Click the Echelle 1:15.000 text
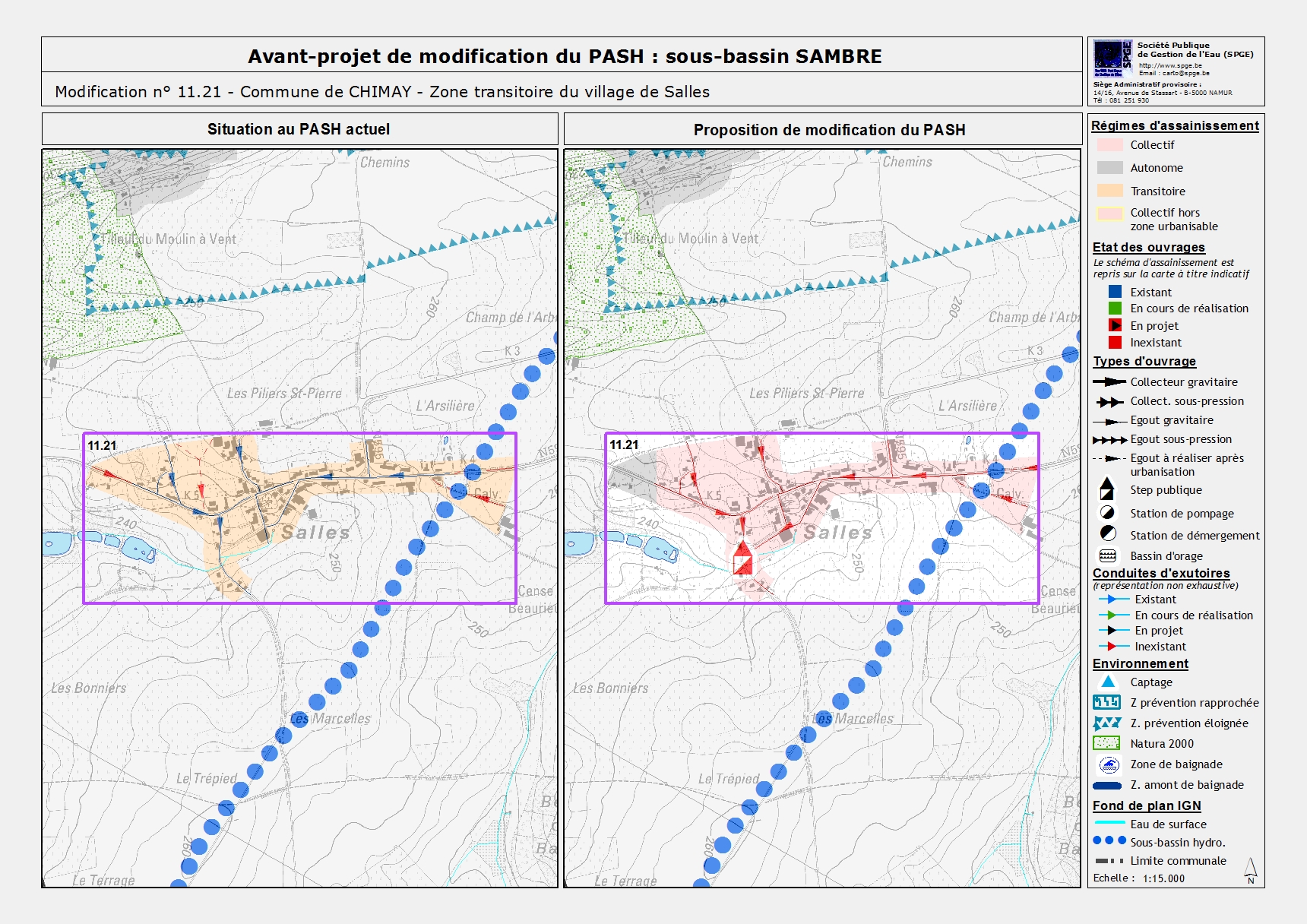 1138,878
